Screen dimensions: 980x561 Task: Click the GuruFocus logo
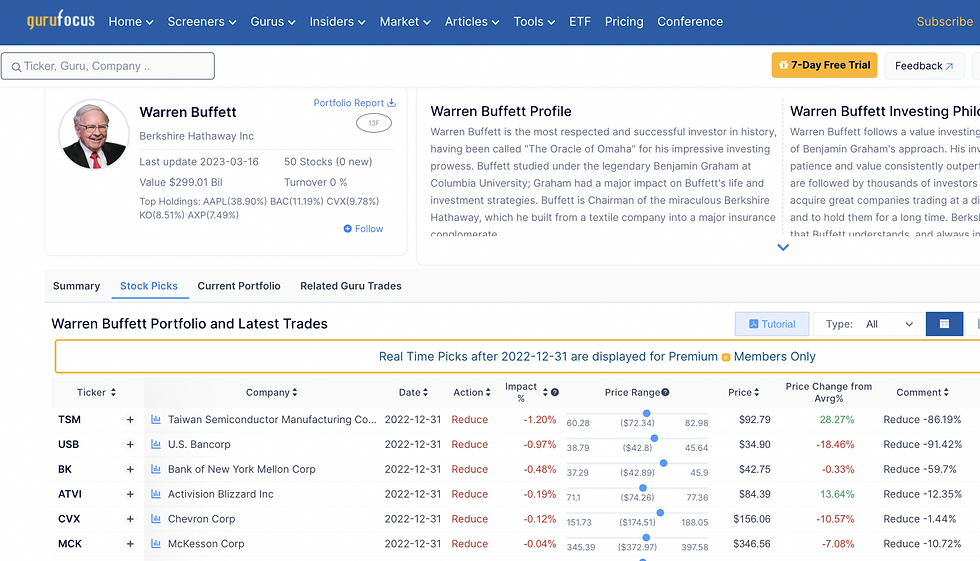tap(61, 20)
